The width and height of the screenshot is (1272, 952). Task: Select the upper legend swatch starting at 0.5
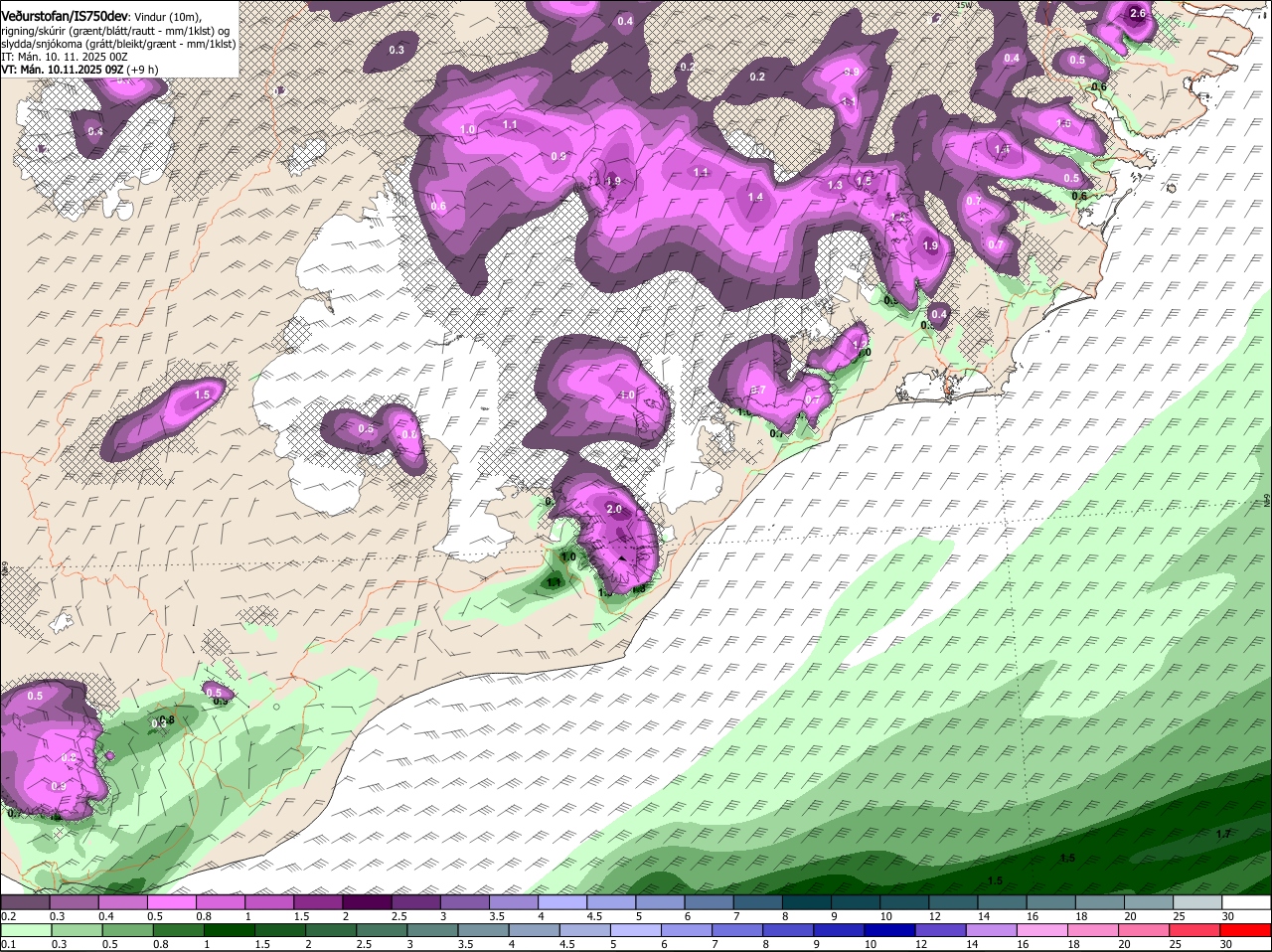[x=171, y=901]
